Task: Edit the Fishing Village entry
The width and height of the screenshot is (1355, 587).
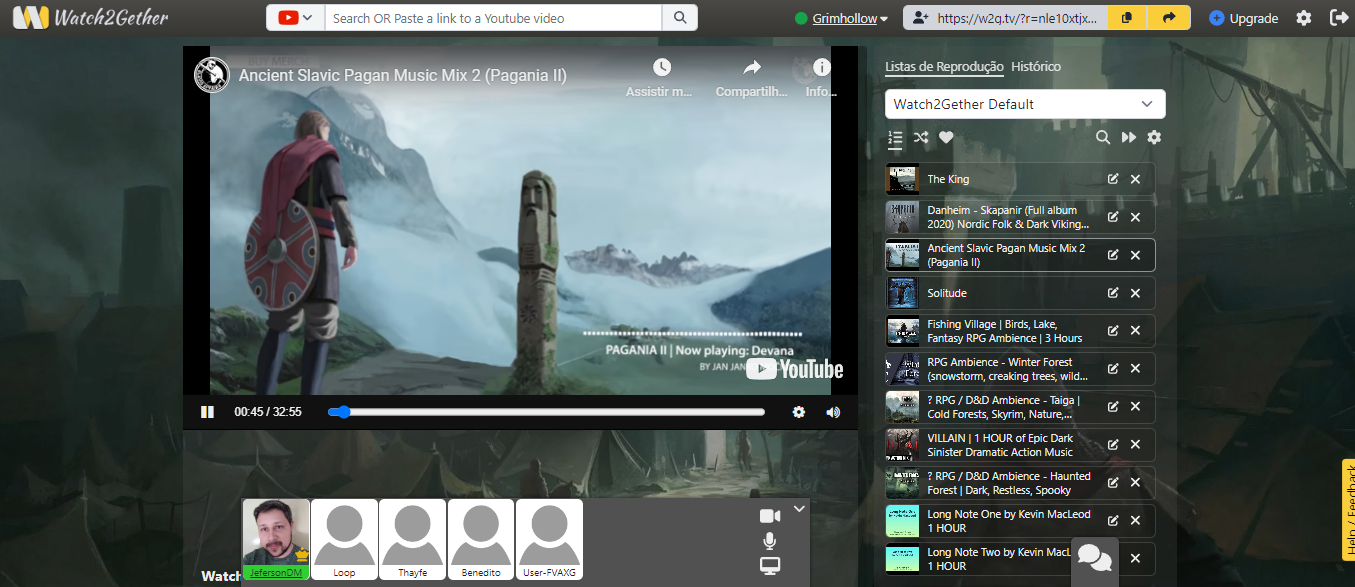Action: point(1113,331)
